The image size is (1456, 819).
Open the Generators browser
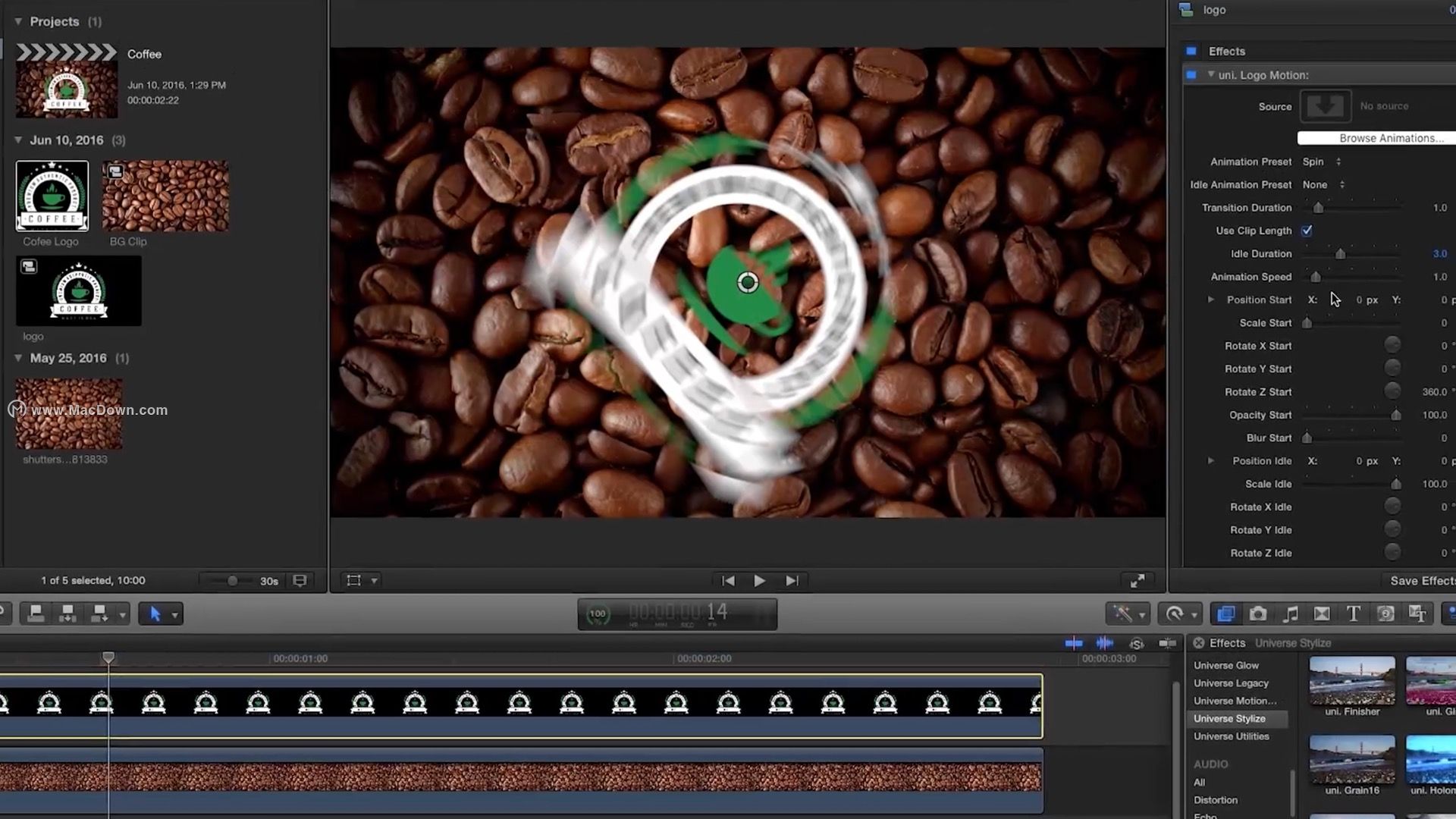coord(1385,613)
